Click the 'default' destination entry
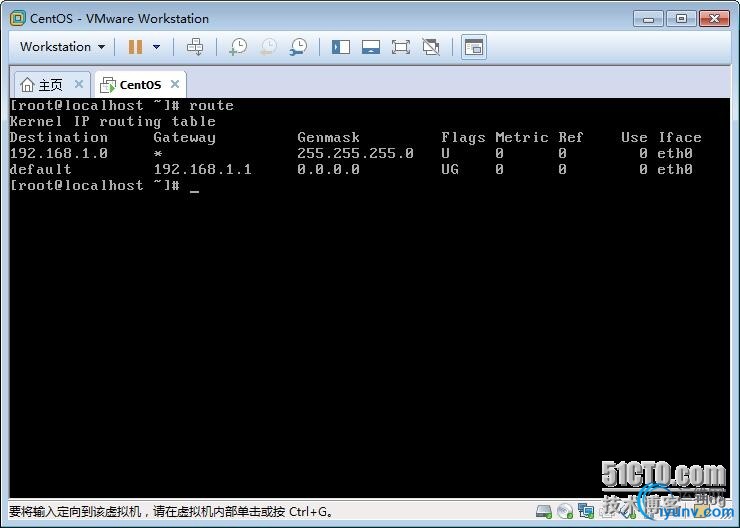Viewport: 740px width, 528px height. 41,169
